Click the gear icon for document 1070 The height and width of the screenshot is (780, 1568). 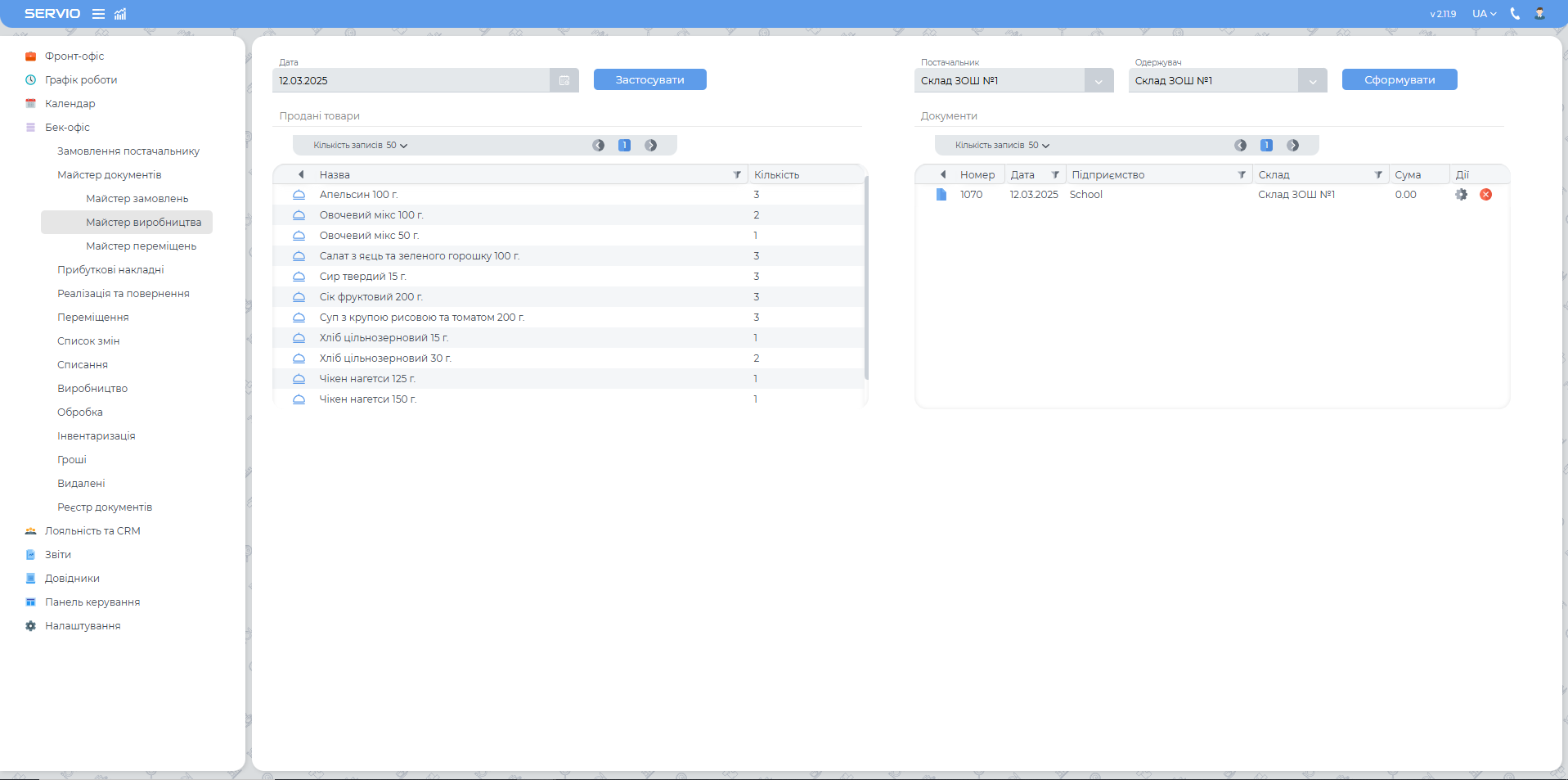[x=1461, y=195]
